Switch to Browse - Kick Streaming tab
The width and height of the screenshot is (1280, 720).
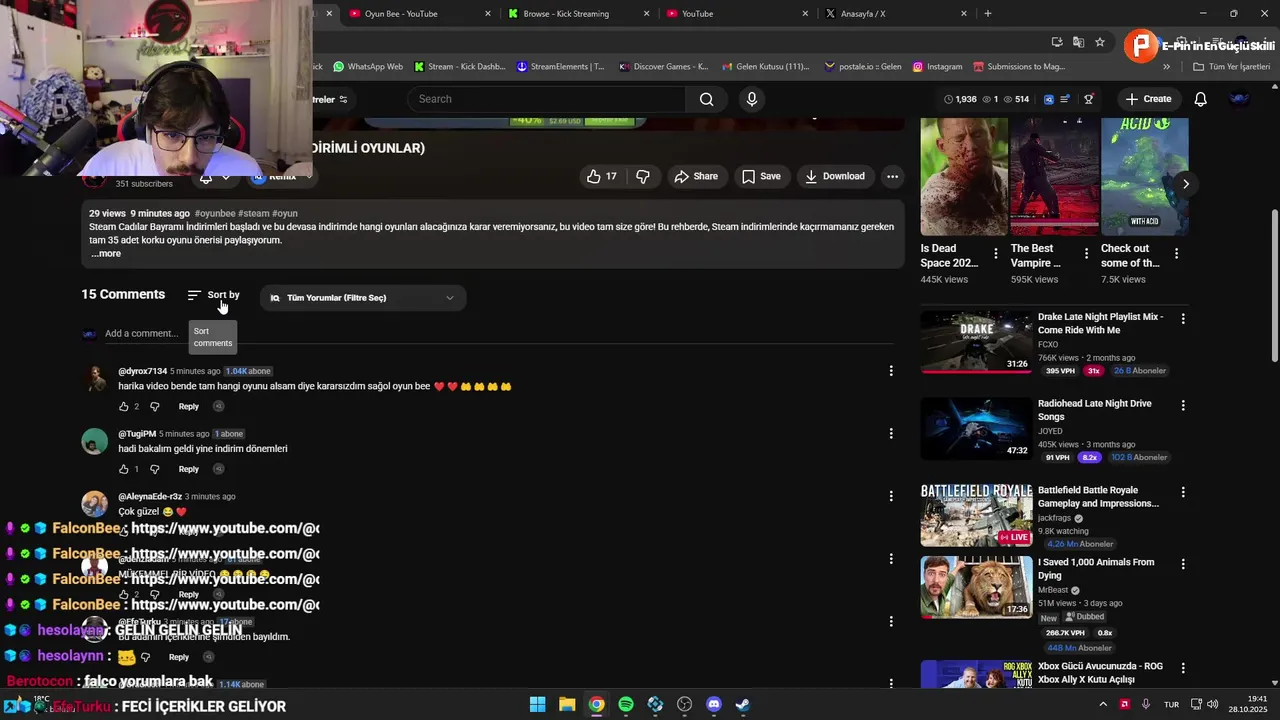(578, 14)
